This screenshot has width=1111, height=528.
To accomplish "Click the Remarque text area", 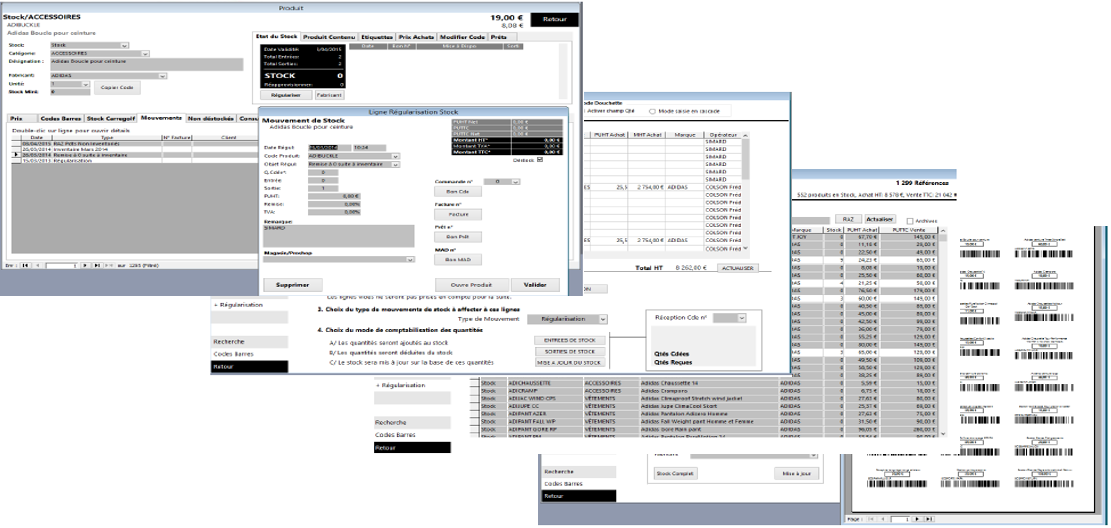I will click(339, 236).
